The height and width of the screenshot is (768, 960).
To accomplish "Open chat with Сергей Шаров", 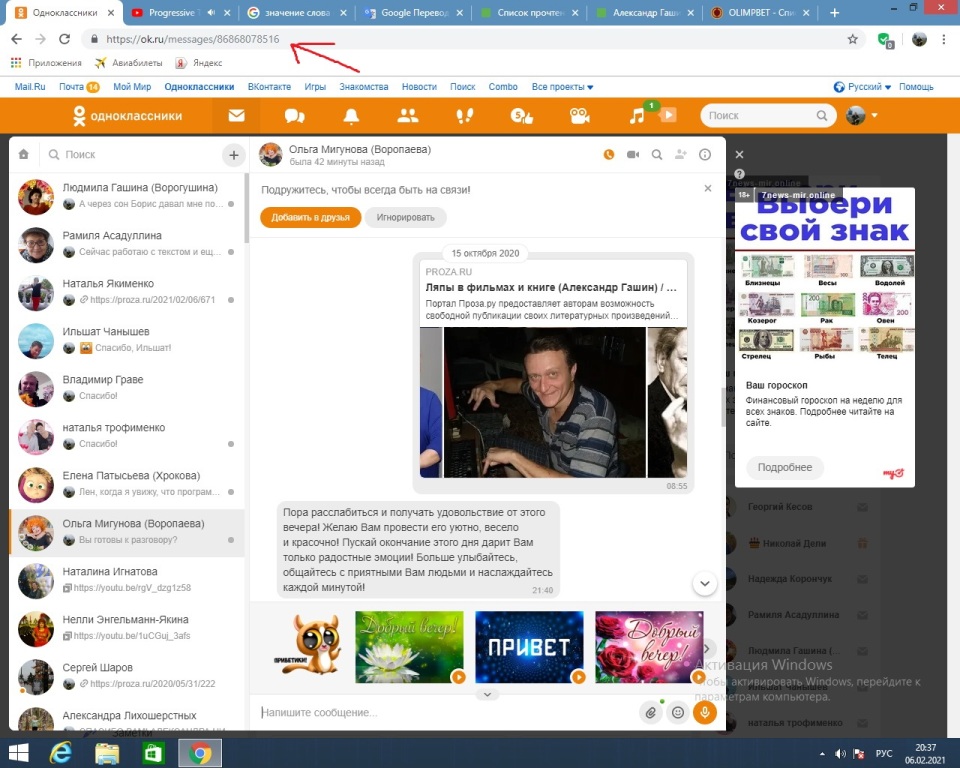I will 127,676.
